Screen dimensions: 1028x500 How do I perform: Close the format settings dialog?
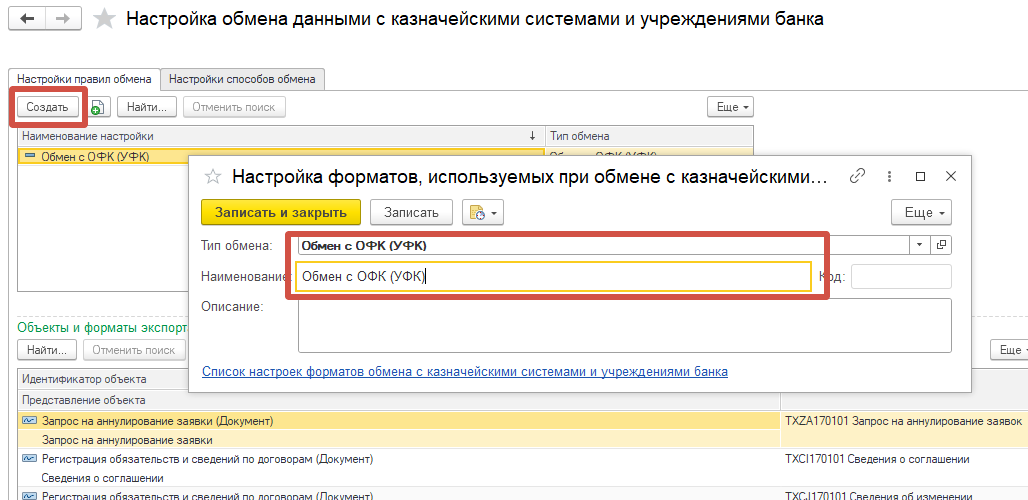(951, 176)
